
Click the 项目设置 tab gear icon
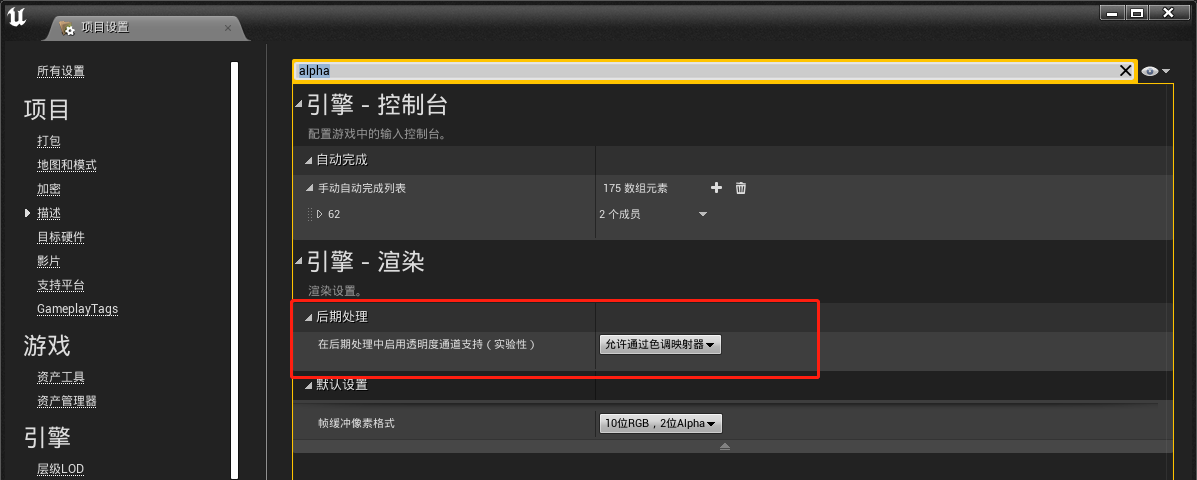67,28
